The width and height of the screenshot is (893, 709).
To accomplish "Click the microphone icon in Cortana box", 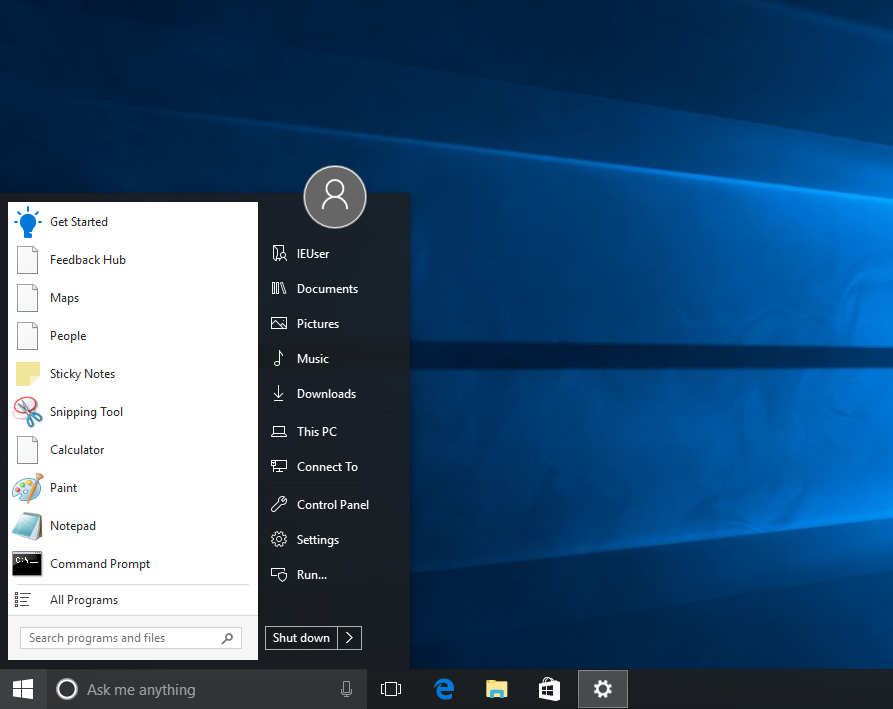I will click(x=346, y=689).
